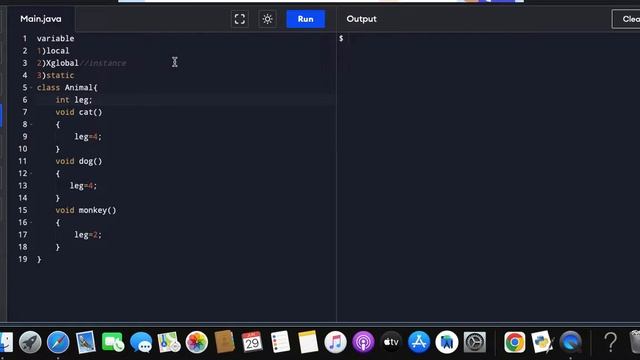Click '3)static' on line 4
Image resolution: width=640 pixels, height=360 pixels.
point(56,75)
